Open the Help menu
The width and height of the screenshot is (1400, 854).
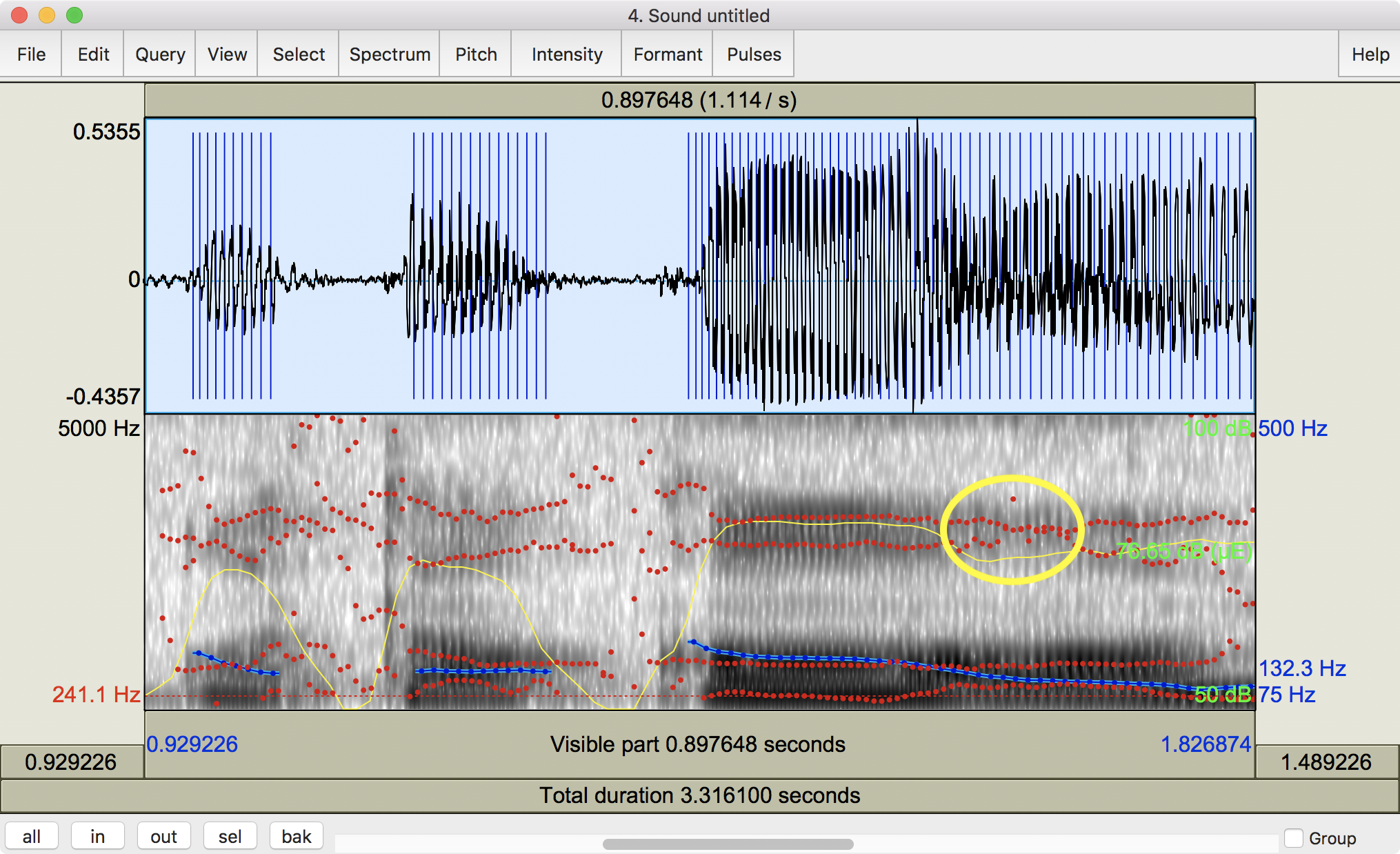(x=1370, y=54)
